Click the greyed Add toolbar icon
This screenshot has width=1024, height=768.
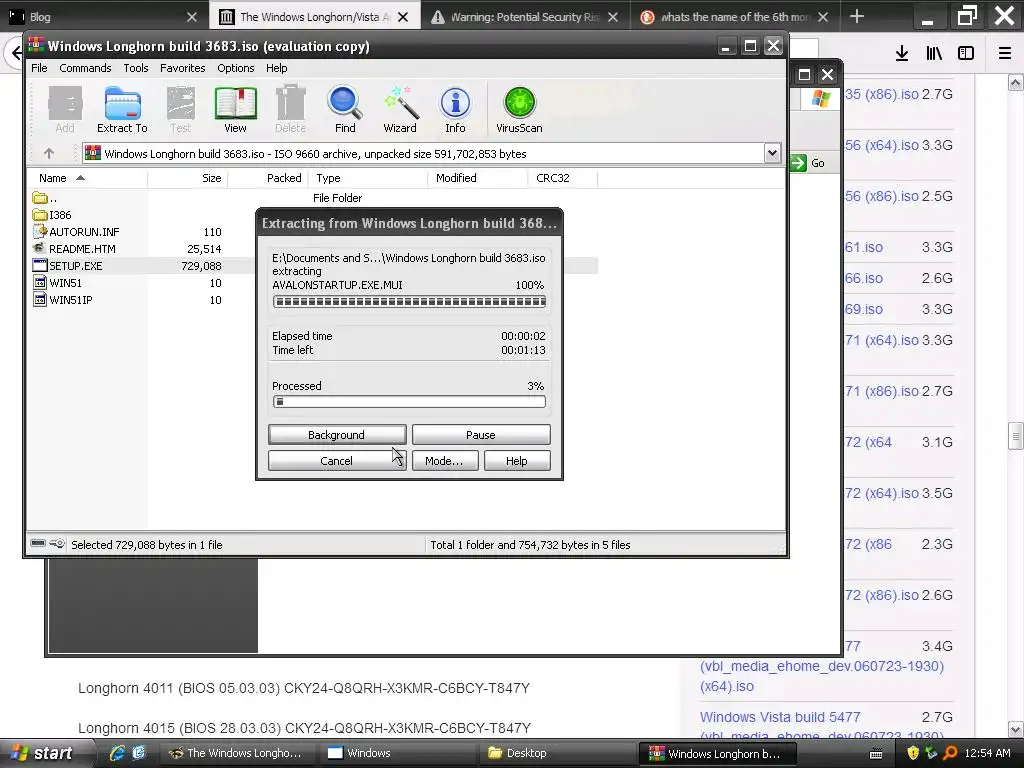pyautogui.click(x=65, y=110)
